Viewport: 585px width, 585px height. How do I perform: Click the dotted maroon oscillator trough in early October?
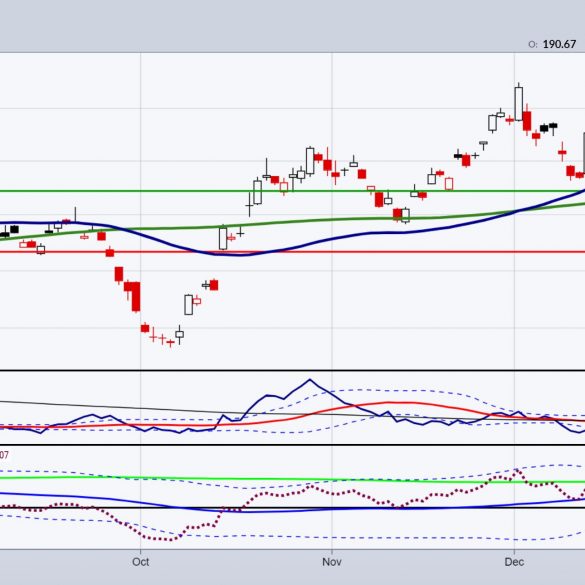tap(161, 539)
